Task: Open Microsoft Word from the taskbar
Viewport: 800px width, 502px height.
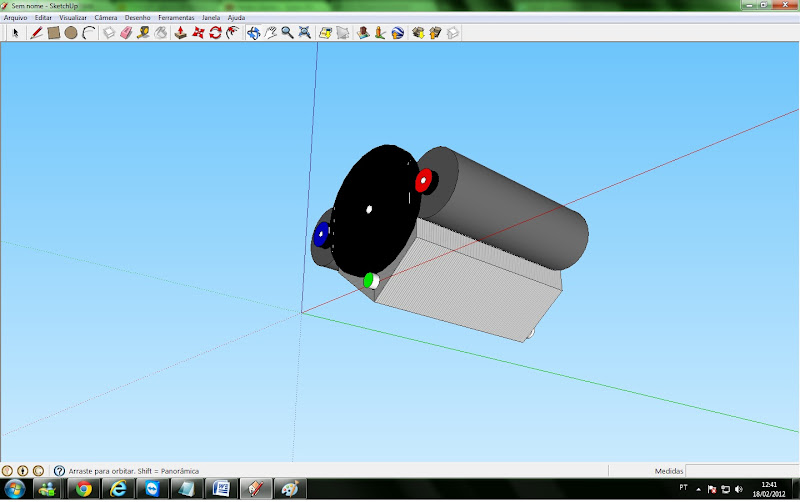Action: pyautogui.click(x=221, y=489)
